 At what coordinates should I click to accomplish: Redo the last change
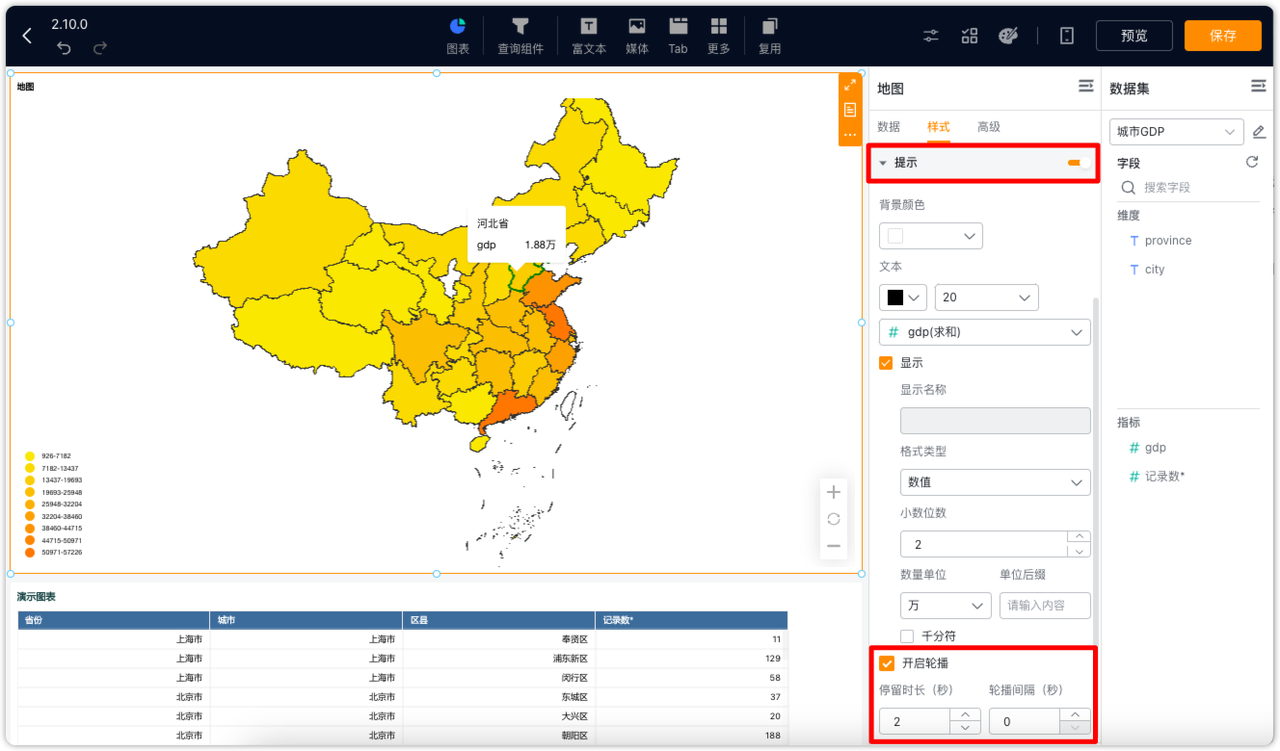(100, 48)
